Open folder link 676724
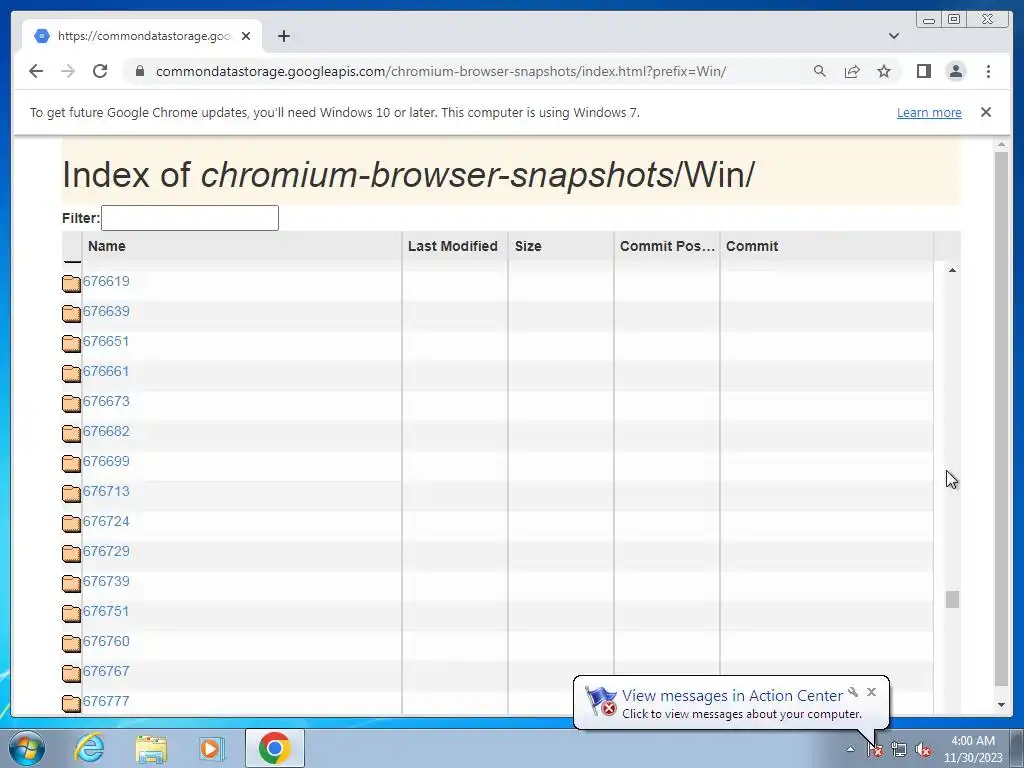 point(106,522)
